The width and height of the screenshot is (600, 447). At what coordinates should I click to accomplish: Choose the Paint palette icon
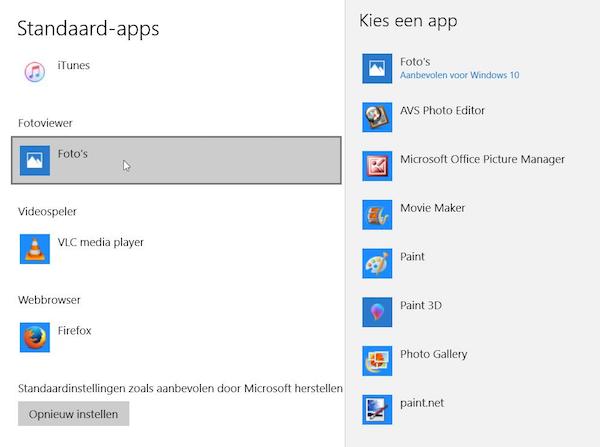pyautogui.click(x=377, y=263)
